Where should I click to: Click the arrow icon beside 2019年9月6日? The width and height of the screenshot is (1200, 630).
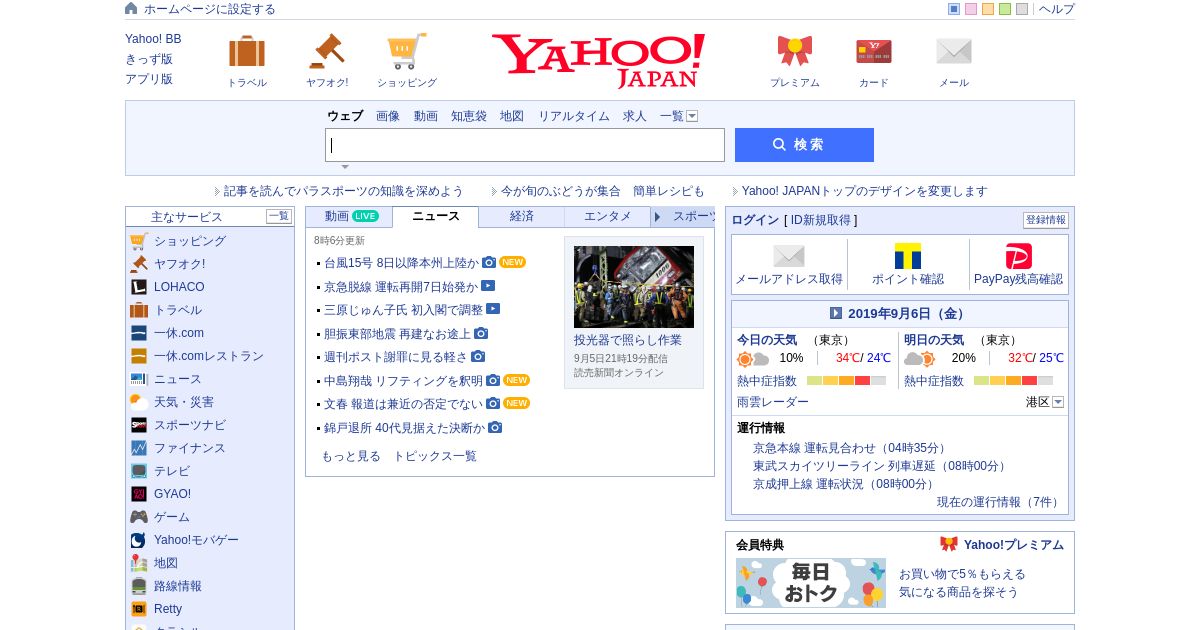pyautogui.click(x=836, y=313)
